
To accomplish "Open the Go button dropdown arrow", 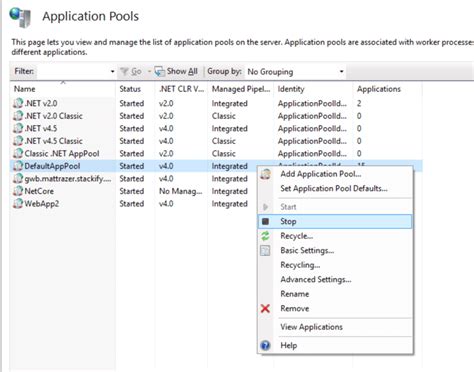I will pyautogui.click(x=149, y=71).
